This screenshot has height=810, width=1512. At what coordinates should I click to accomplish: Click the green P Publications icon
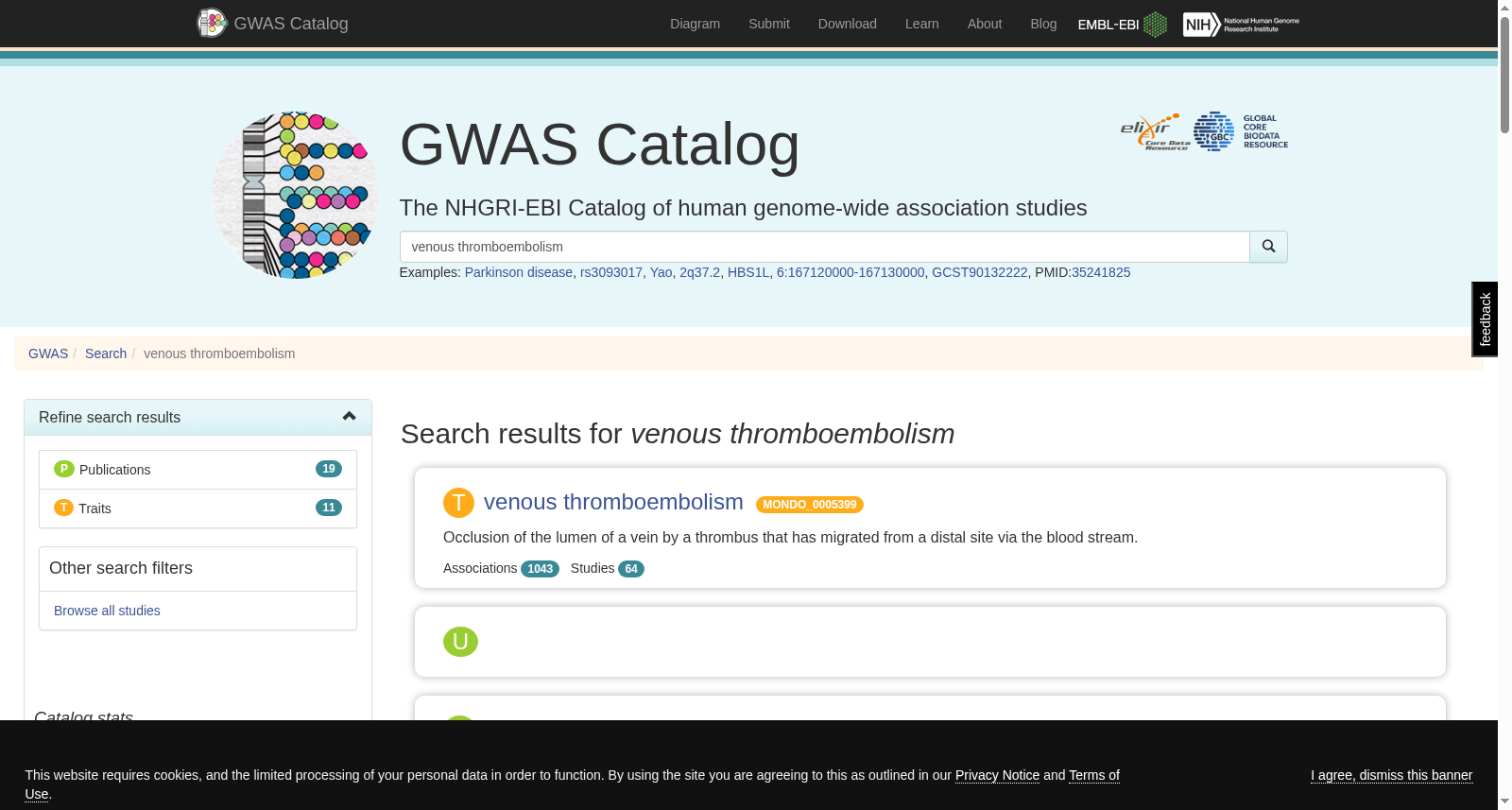pyautogui.click(x=64, y=469)
